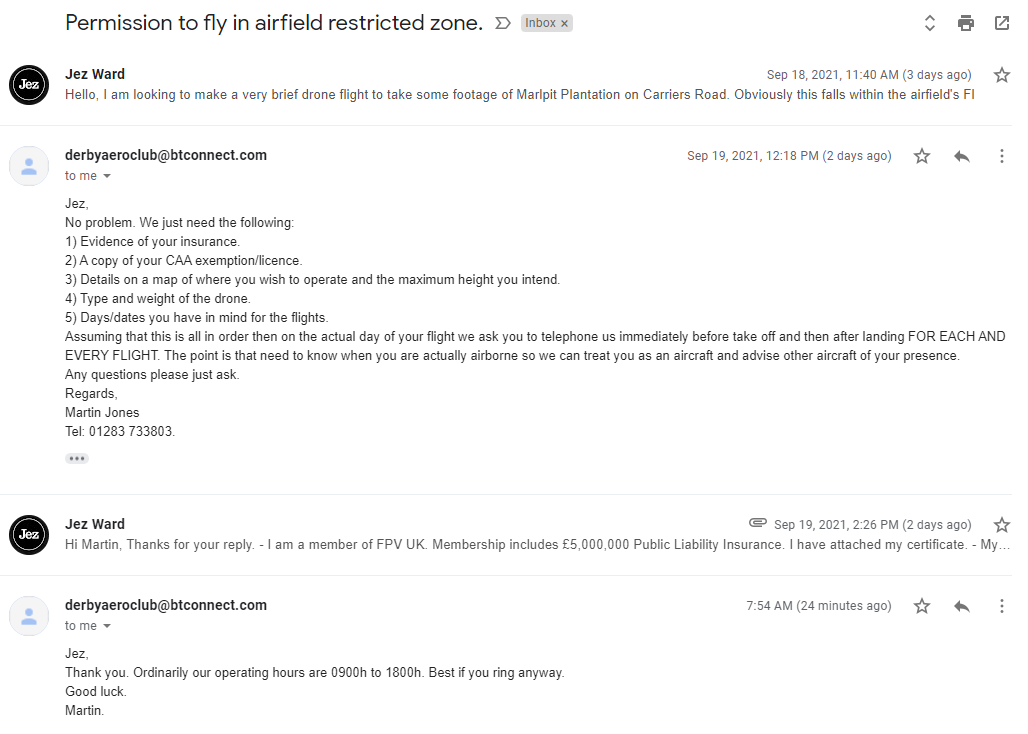Star the 7:54 AM message
The width and height of the screenshot is (1028, 734).
click(922, 606)
